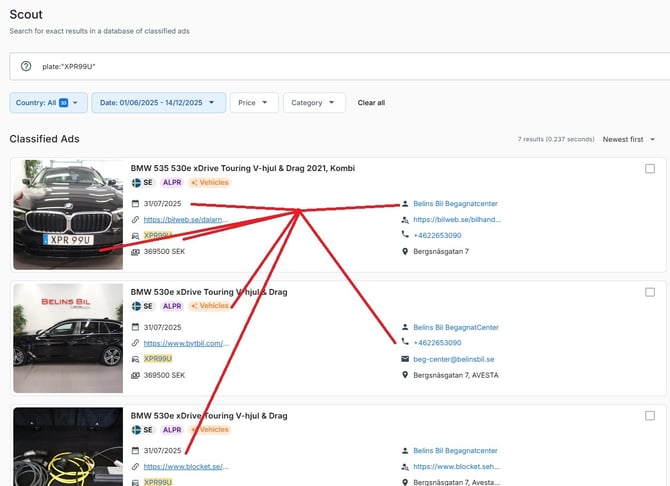Click phone number +4622653090 on first ad
670x486 pixels.
[437, 236]
